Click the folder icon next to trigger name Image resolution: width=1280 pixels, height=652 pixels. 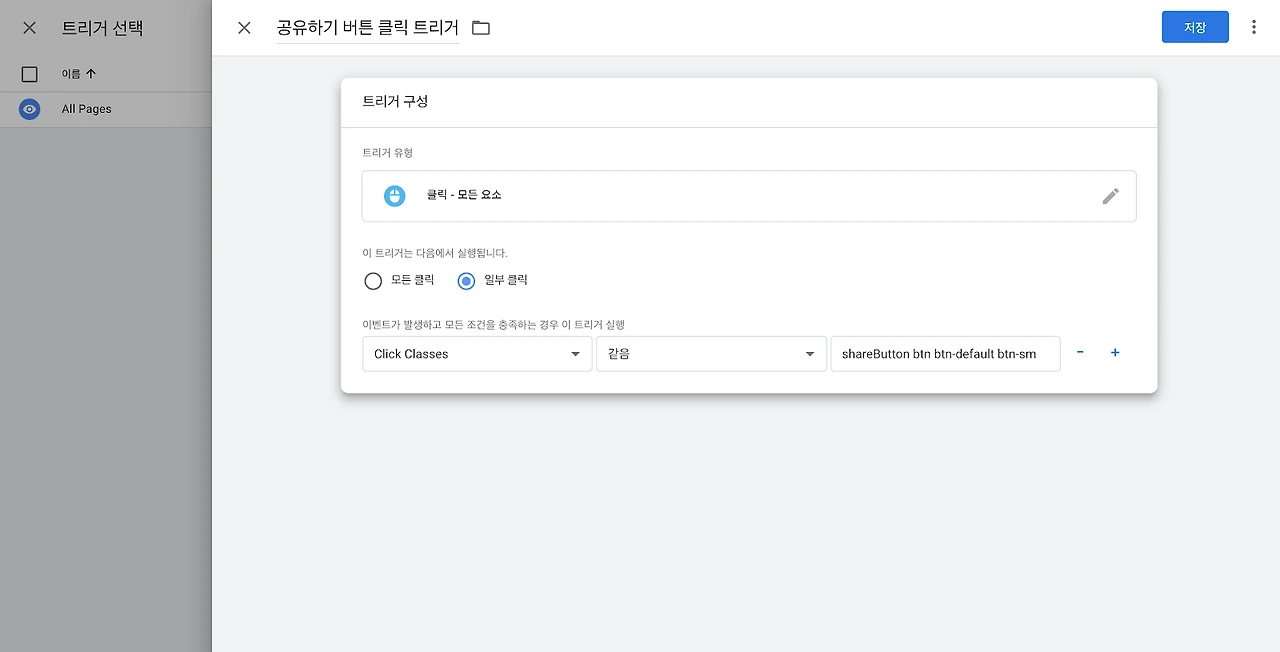point(481,28)
